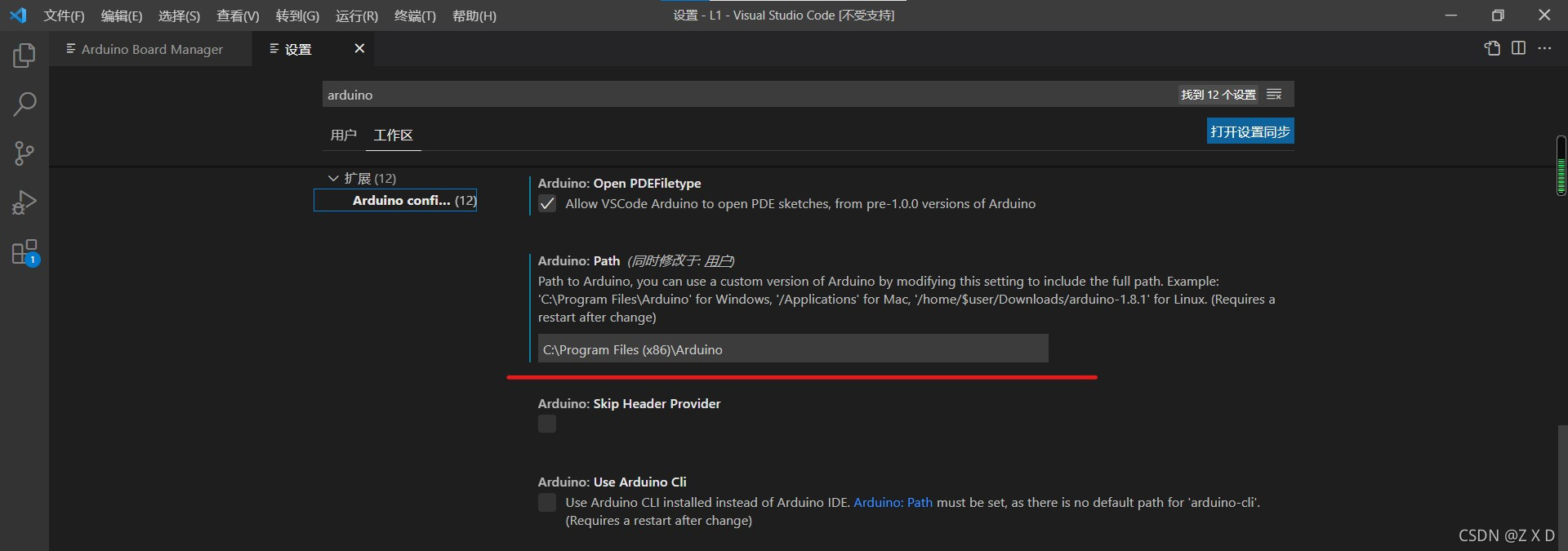Open the Search view in activity bar
This screenshot has height=551, width=1568.
24,104
